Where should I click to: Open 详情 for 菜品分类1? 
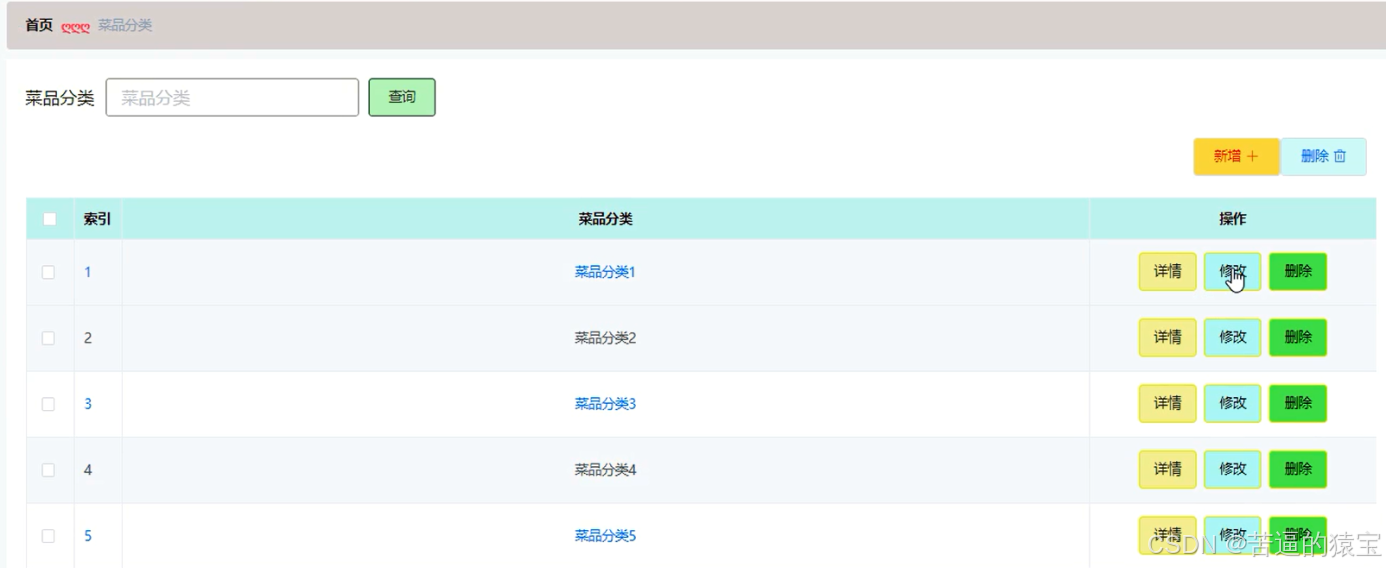(x=1168, y=272)
